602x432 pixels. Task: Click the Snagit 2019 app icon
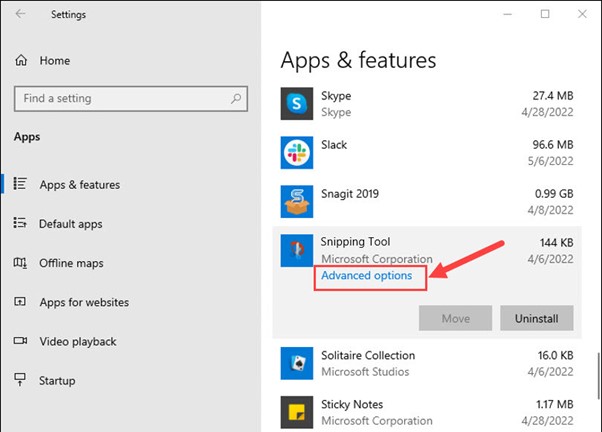(x=296, y=202)
